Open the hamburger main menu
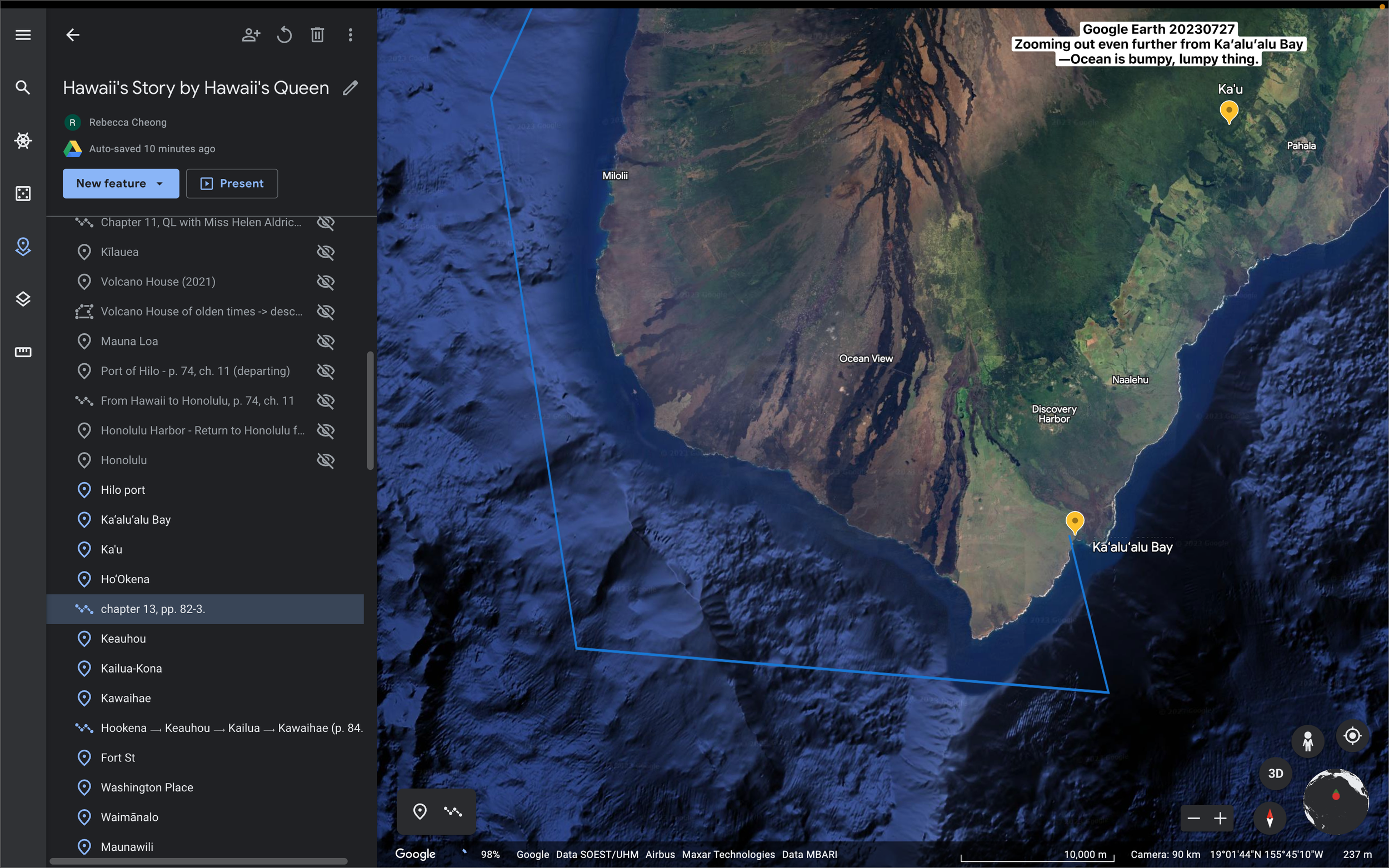 pos(23,35)
